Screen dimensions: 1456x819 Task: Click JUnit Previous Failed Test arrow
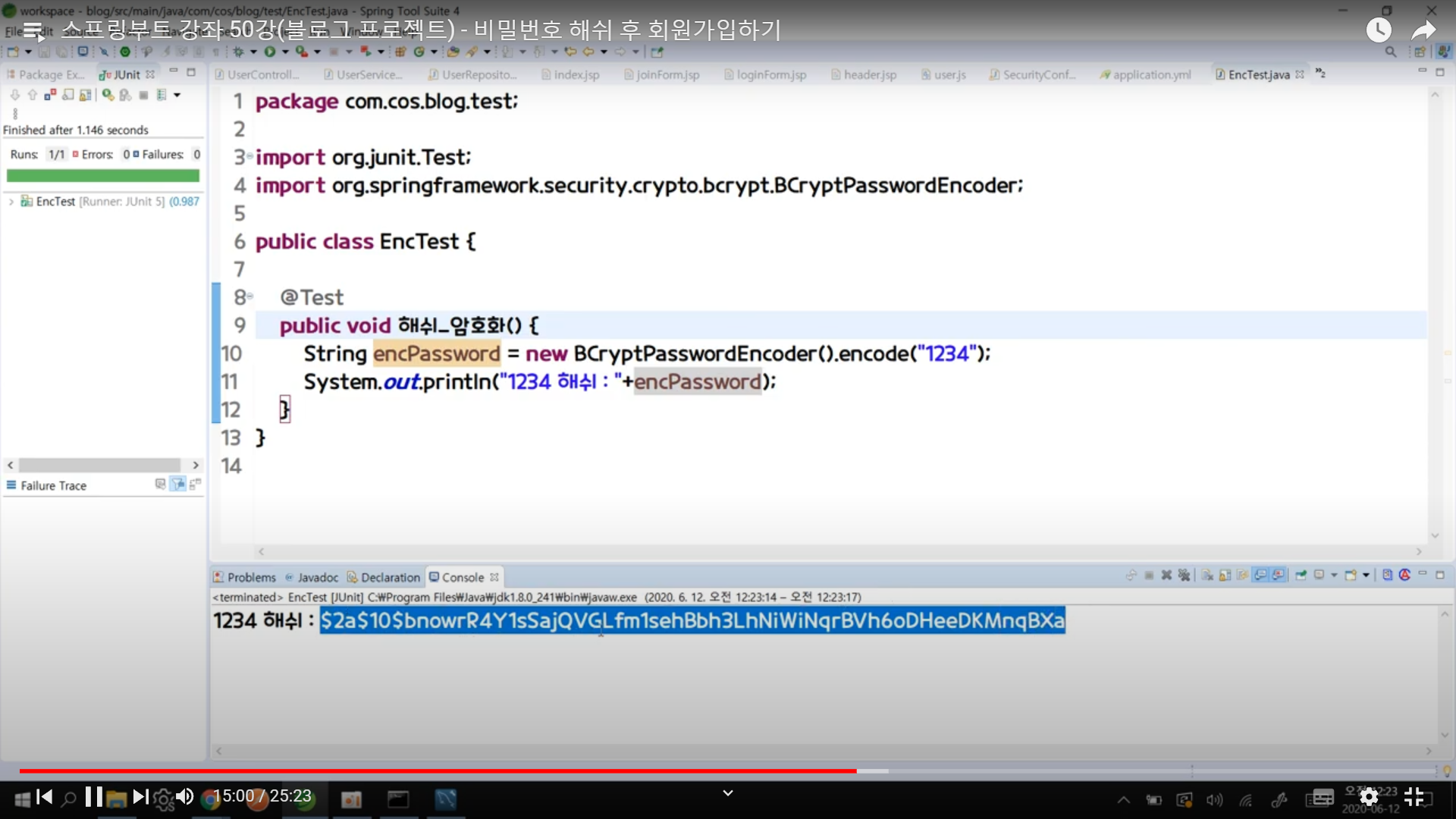click(33, 95)
